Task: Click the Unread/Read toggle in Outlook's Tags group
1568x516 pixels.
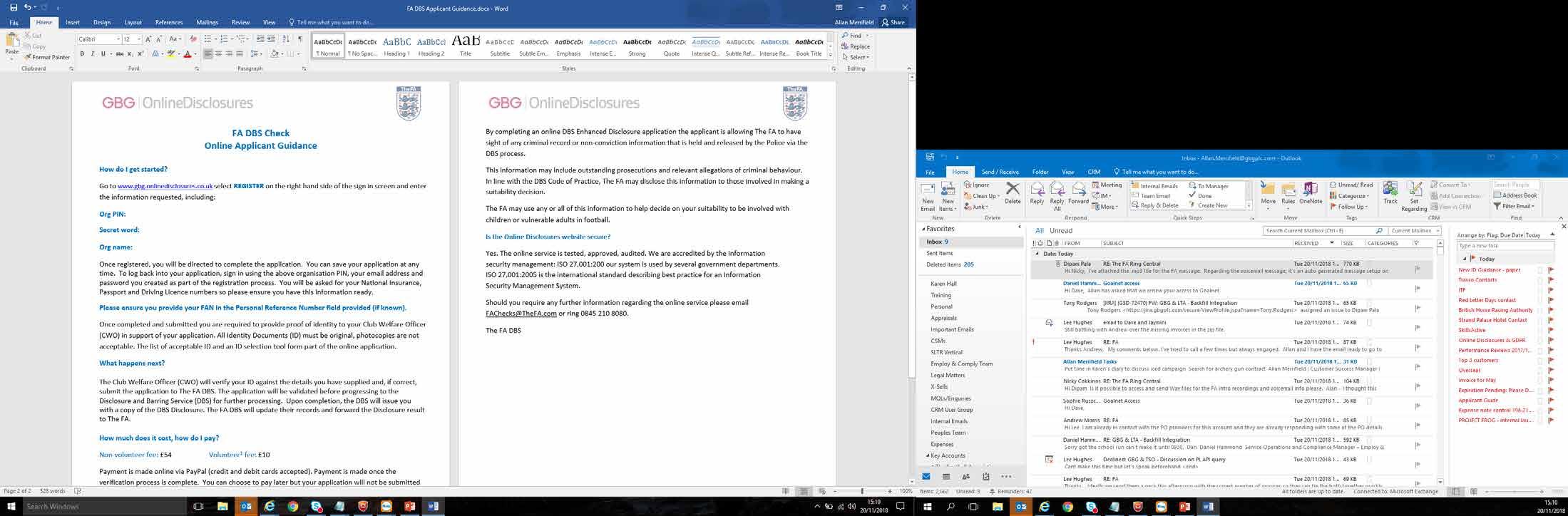Action: click(x=1351, y=185)
